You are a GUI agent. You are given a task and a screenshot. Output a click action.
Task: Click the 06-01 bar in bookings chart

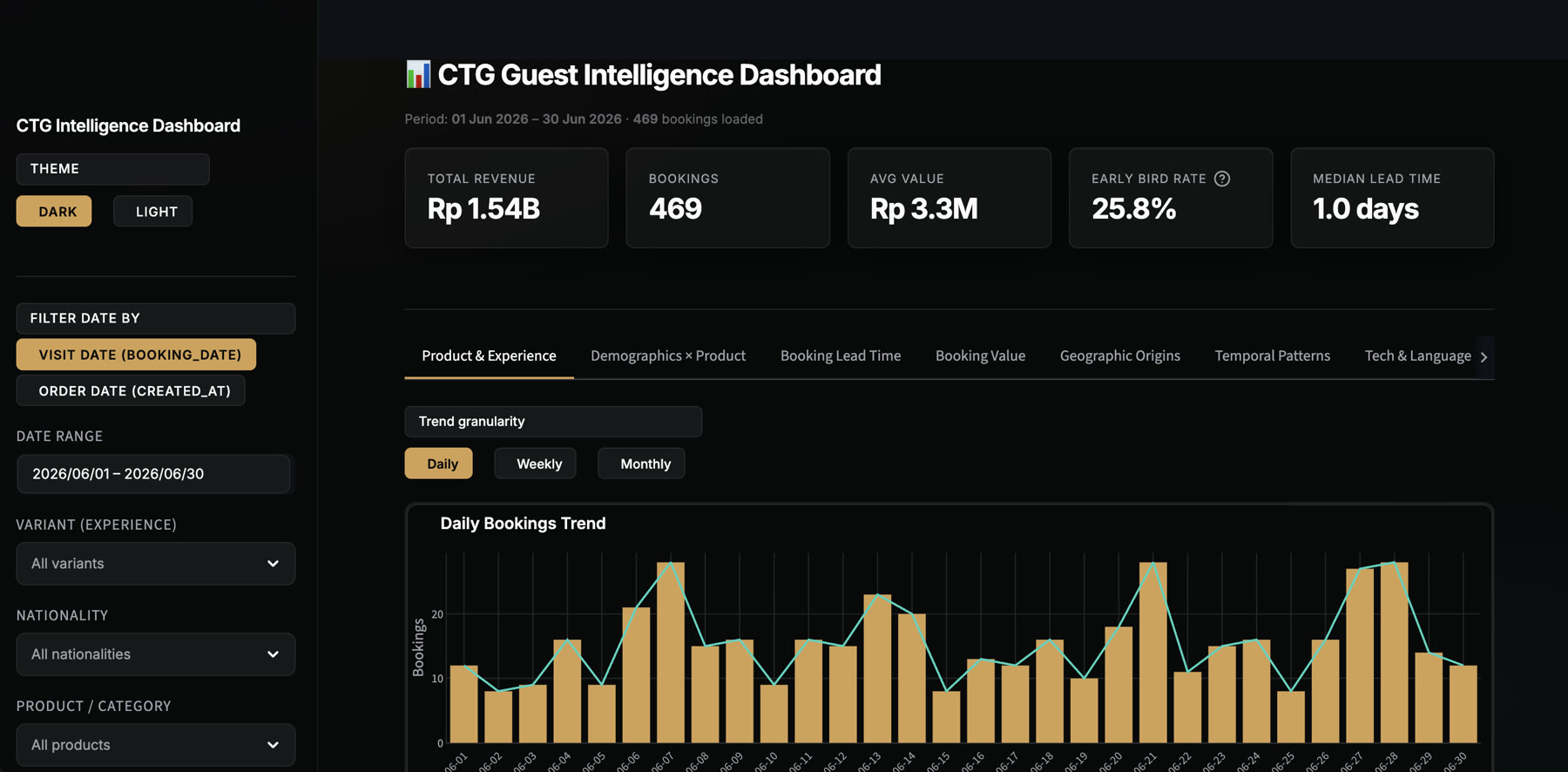(x=464, y=704)
